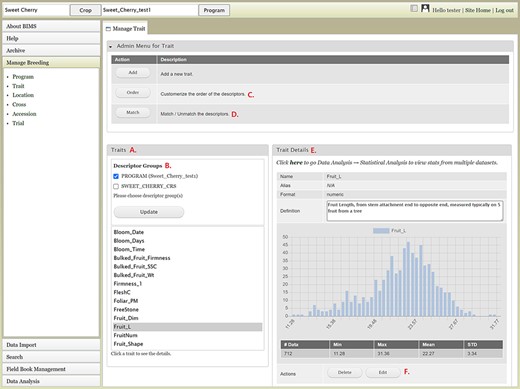The image size is (520, 389).
Task: Click the Match descriptors button
Action: (133, 112)
